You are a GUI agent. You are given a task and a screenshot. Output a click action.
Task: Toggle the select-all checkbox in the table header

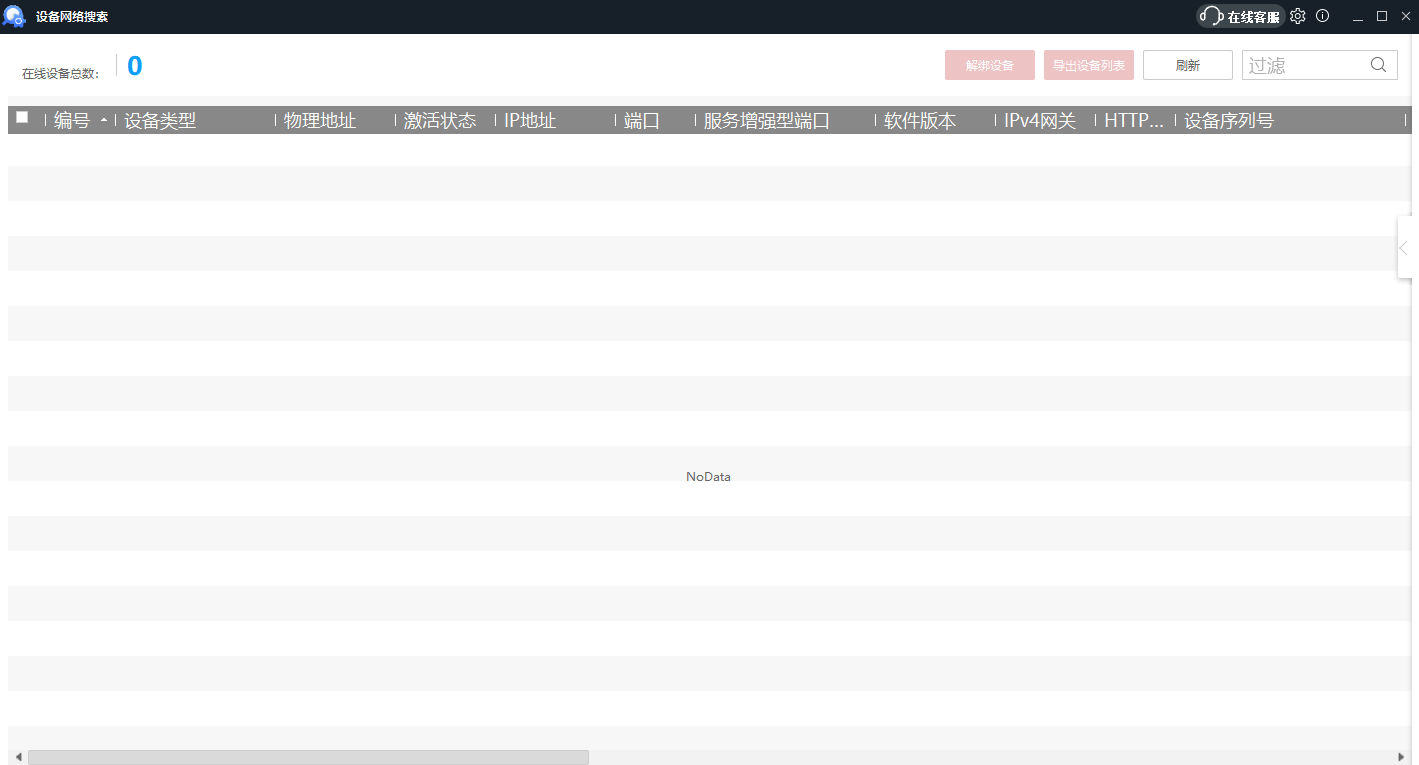(x=22, y=118)
